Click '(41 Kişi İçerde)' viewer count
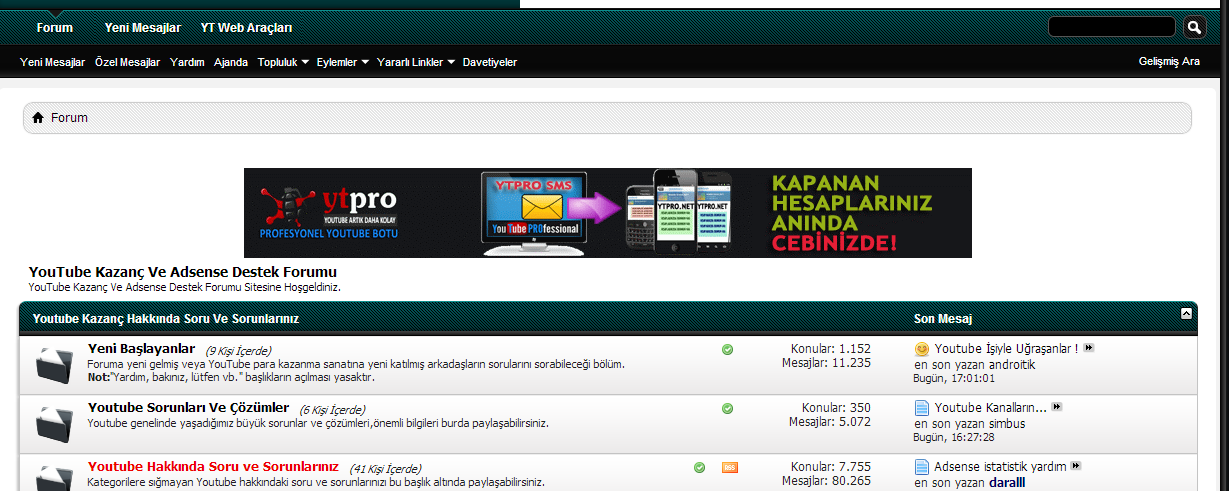The image size is (1229, 491). tap(385, 469)
